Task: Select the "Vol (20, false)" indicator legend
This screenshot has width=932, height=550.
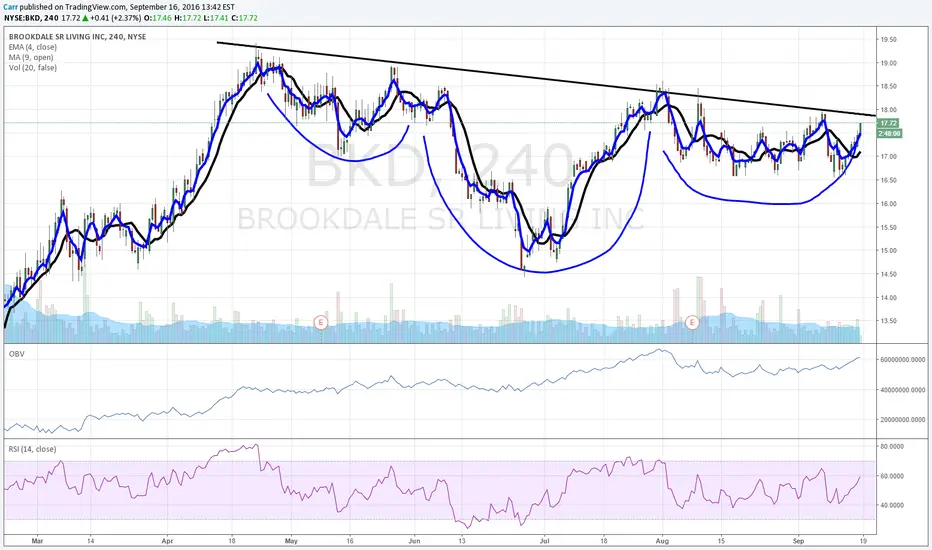Action: click(x=33, y=68)
